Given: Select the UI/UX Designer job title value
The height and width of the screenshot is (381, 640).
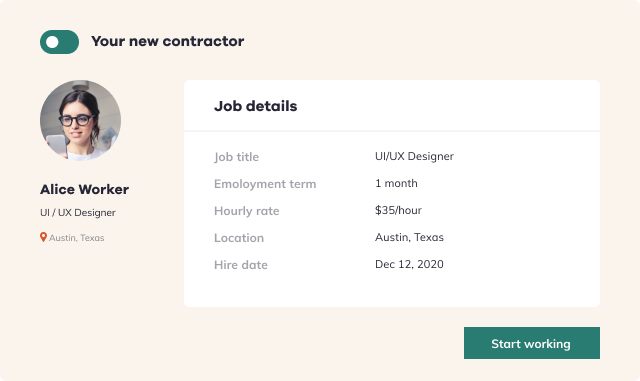Looking at the screenshot, I should 414,156.
